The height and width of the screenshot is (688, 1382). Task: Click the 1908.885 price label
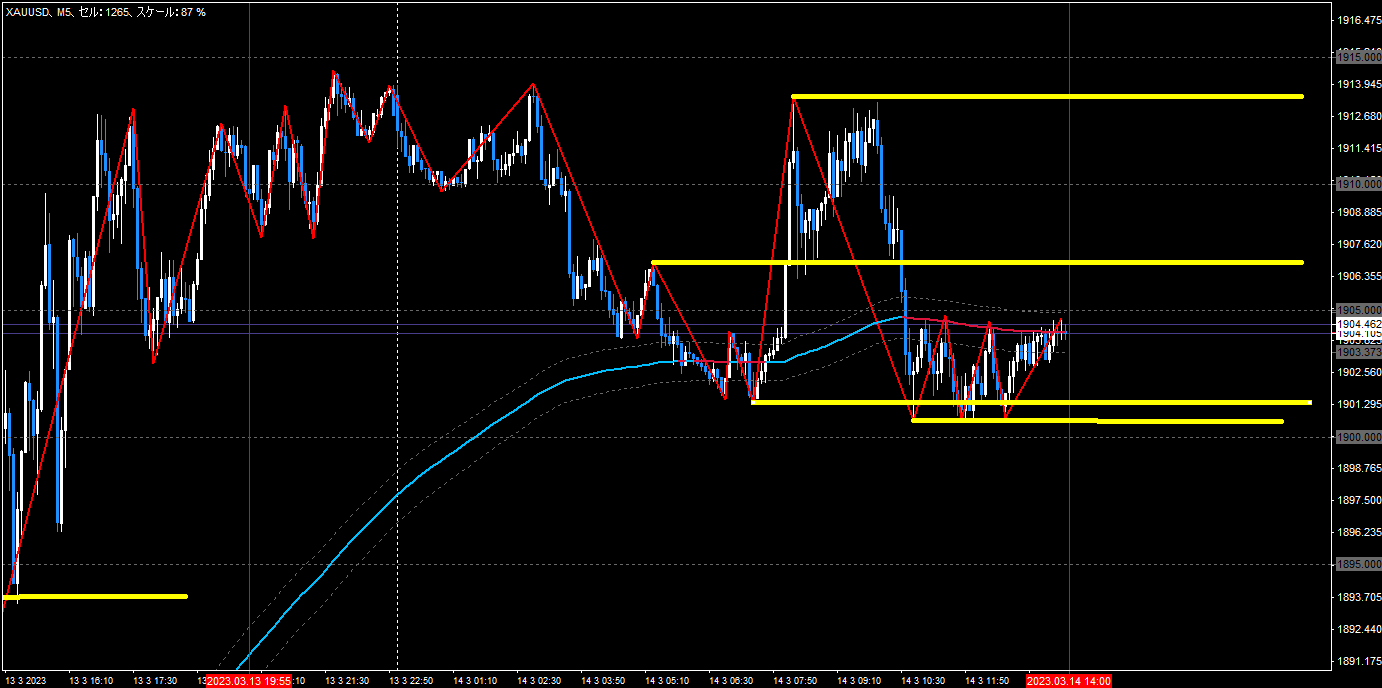click(1359, 212)
